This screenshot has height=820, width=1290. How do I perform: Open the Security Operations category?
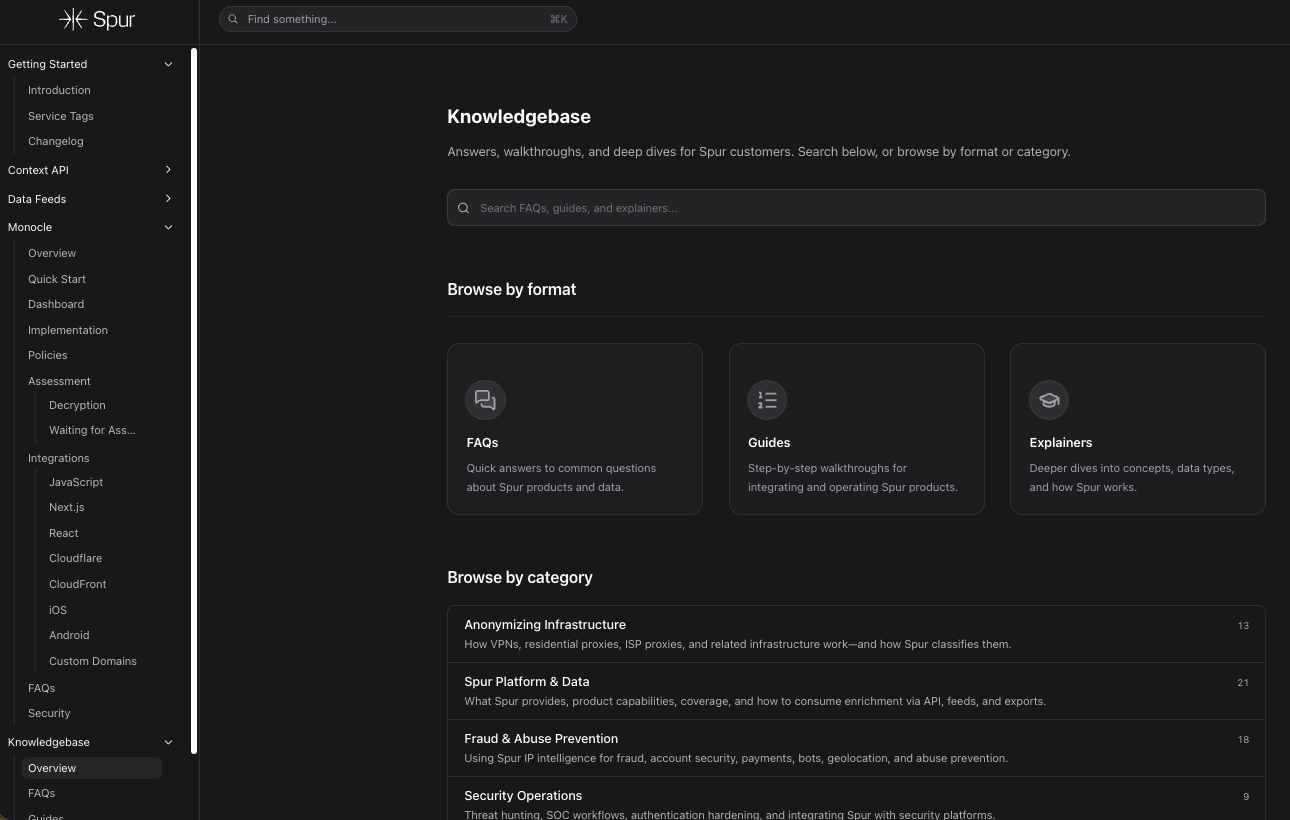[856, 799]
